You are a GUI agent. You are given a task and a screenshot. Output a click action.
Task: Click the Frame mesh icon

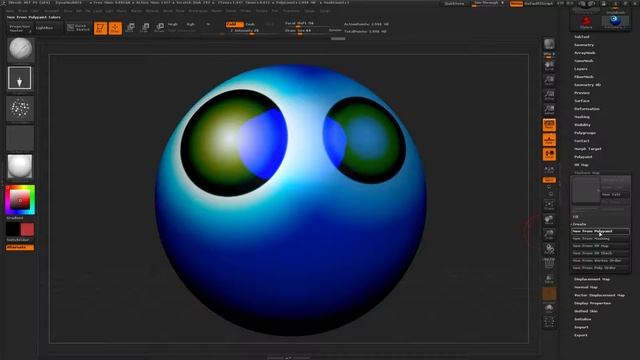549,205
